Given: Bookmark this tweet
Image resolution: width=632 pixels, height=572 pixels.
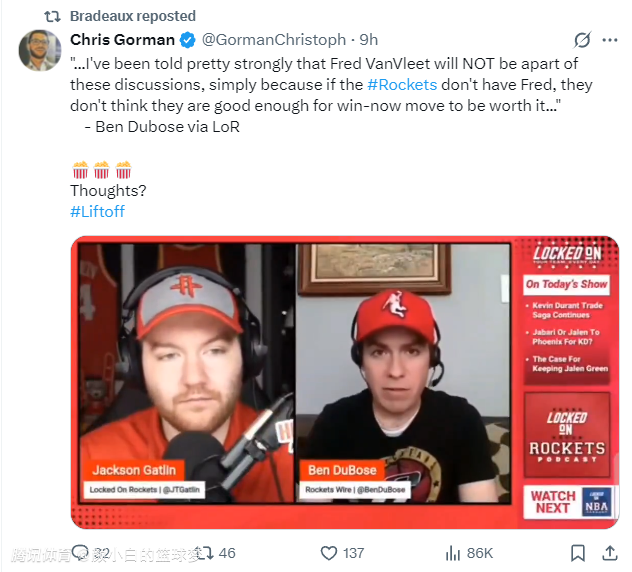Looking at the screenshot, I should pyautogui.click(x=578, y=553).
